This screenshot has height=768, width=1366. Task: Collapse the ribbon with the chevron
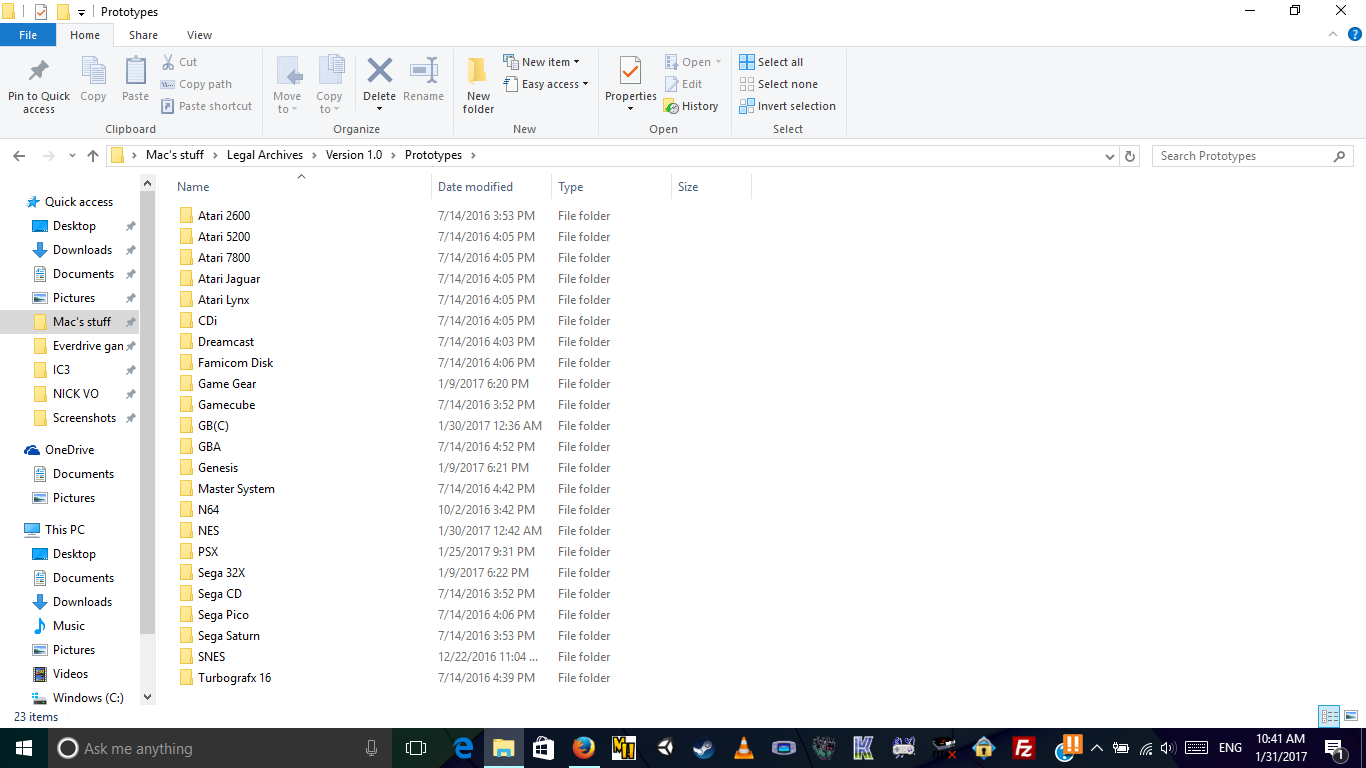coord(1332,34)
